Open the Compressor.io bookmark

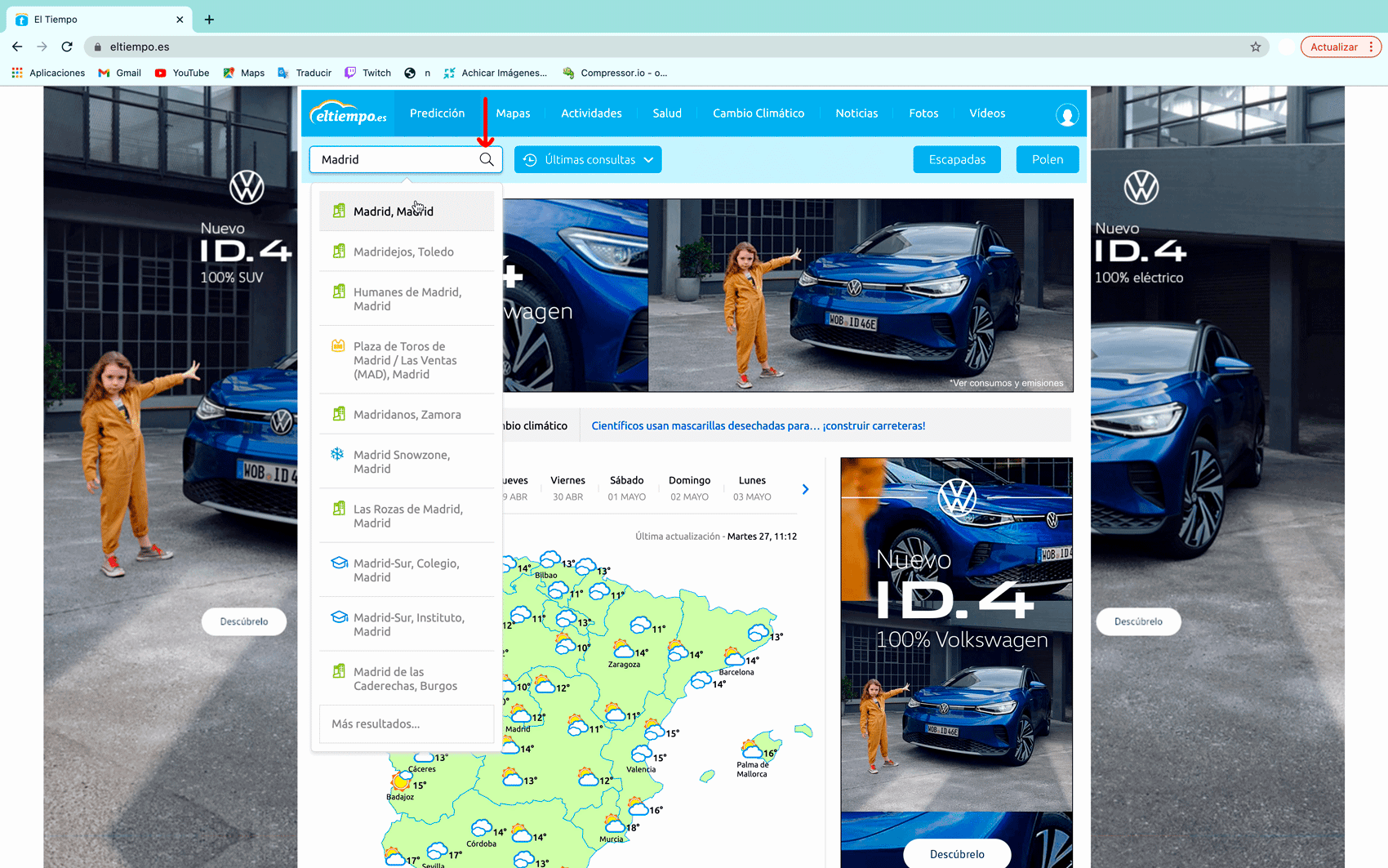click(x=615, y=73)
